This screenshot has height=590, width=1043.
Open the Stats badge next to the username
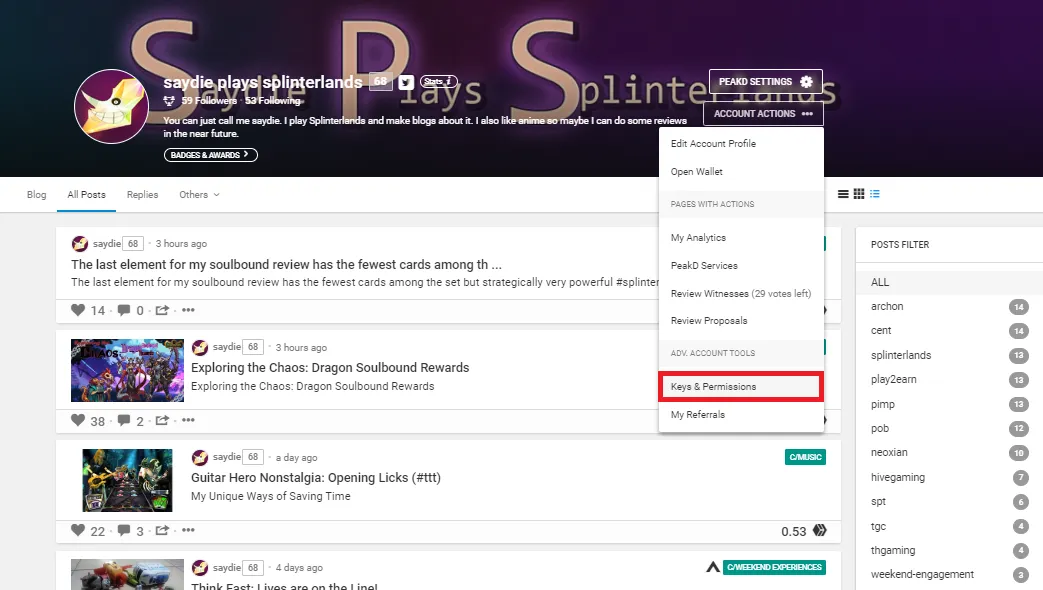pos(438,81)
